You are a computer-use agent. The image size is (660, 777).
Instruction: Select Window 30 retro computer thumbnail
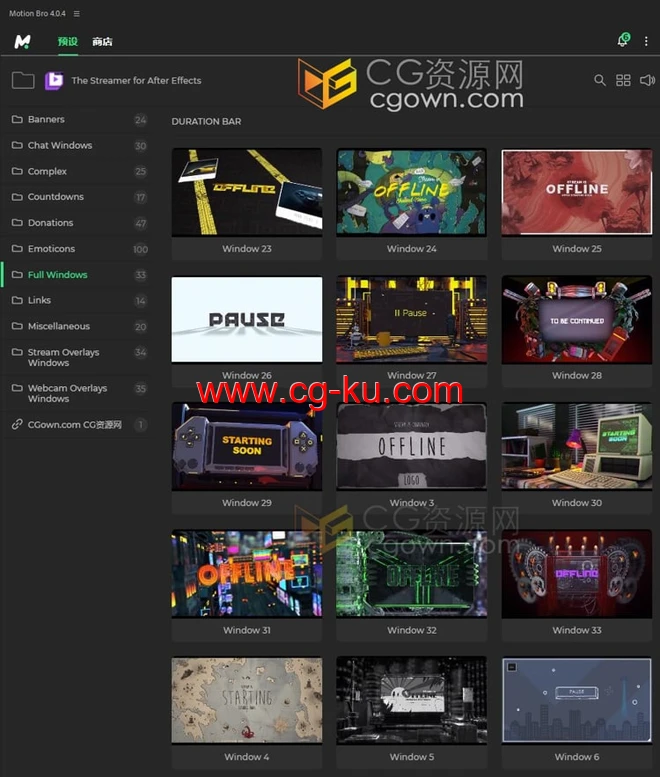[577, 446]
